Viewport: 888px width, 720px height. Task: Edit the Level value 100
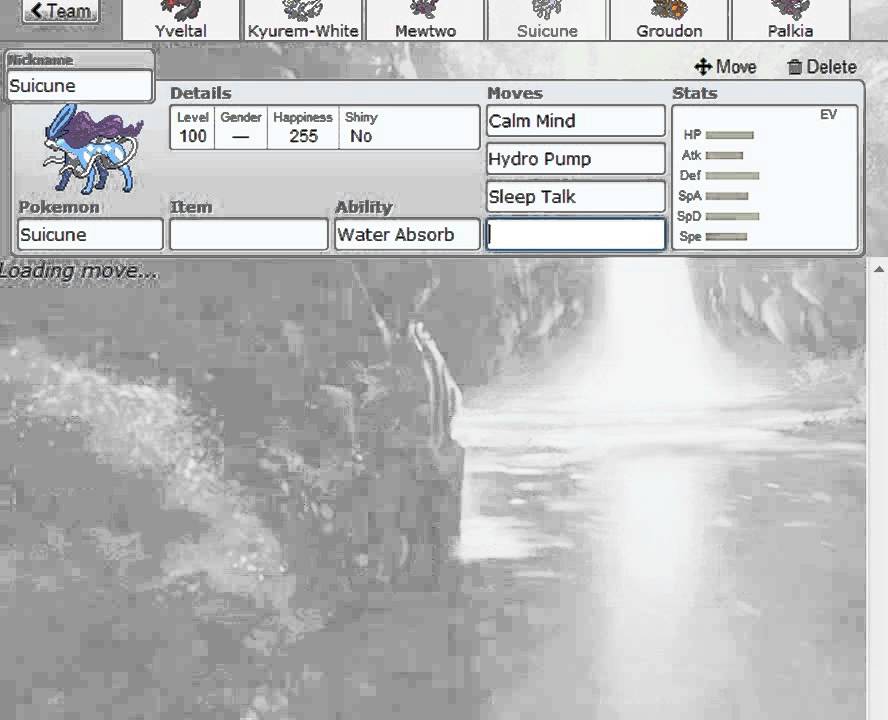193,127
